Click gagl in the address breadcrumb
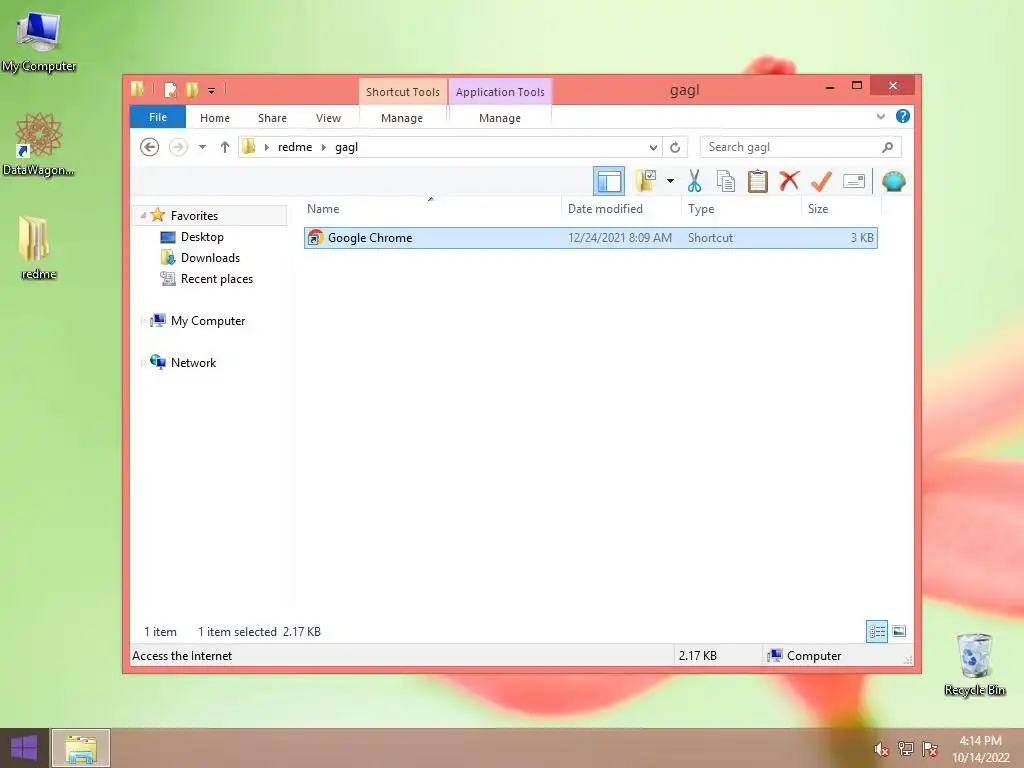 coord(346,147)
